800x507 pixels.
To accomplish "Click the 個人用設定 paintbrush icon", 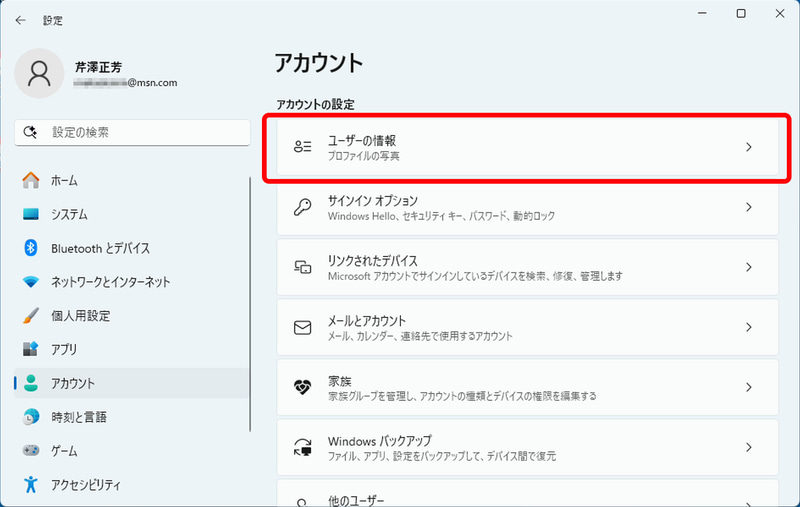I will (31, 315).
